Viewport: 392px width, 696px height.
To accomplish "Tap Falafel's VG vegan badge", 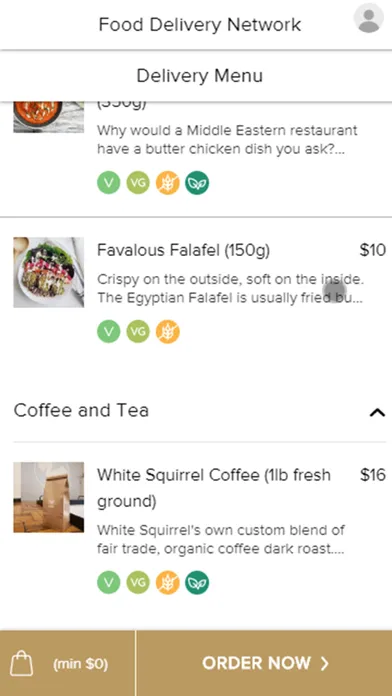I will point(138,332).
